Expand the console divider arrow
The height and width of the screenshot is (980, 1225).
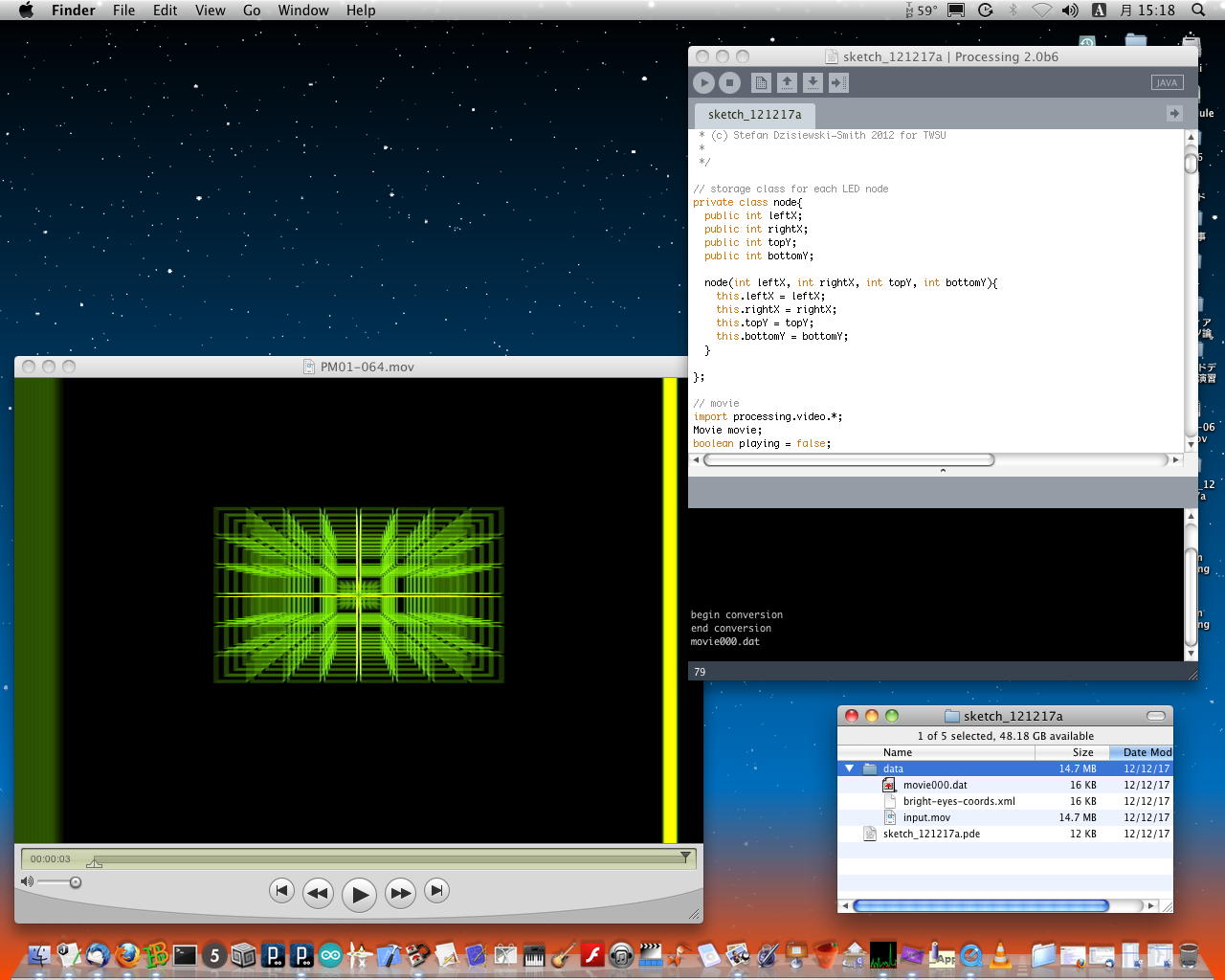(x=943, y=471)
